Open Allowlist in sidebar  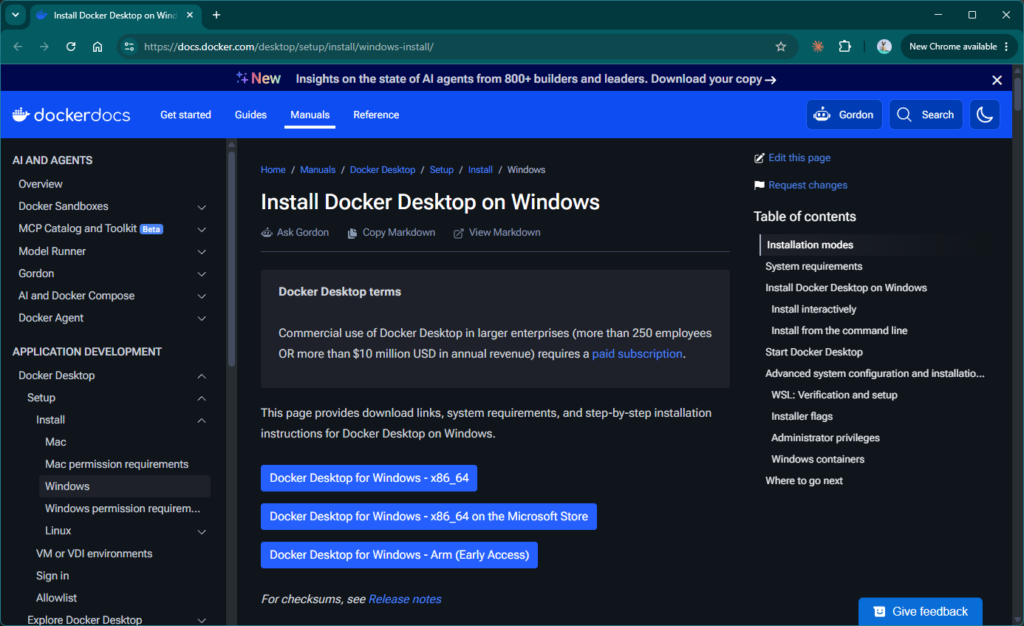click(x=56, y=598)
